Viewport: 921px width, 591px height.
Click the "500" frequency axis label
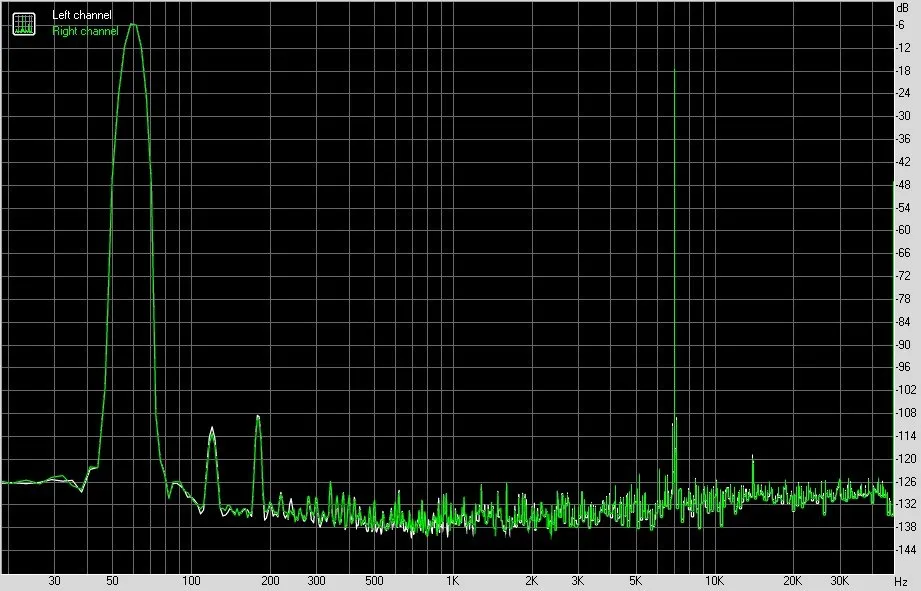point(374,581)
